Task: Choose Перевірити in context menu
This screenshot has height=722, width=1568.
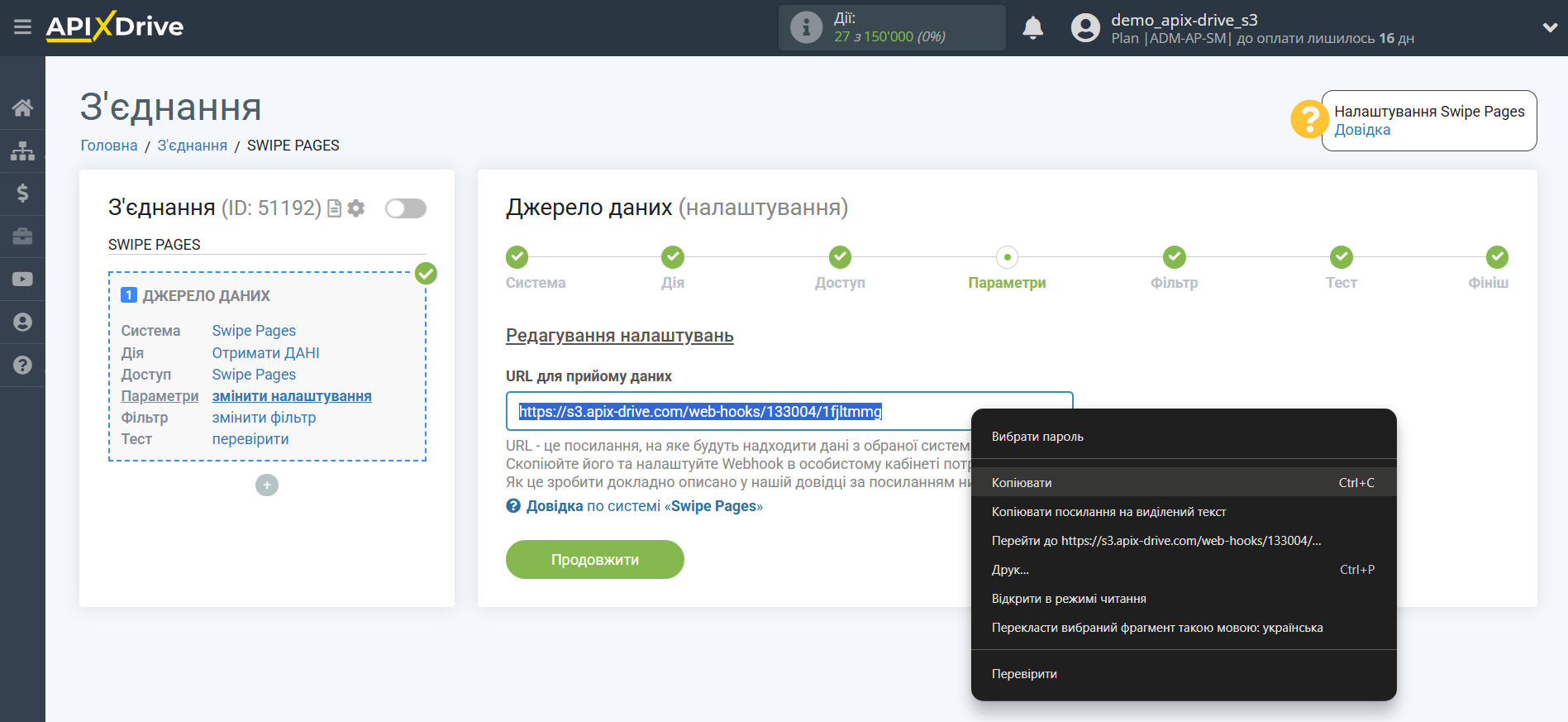Action: (x=1184, y=674)
